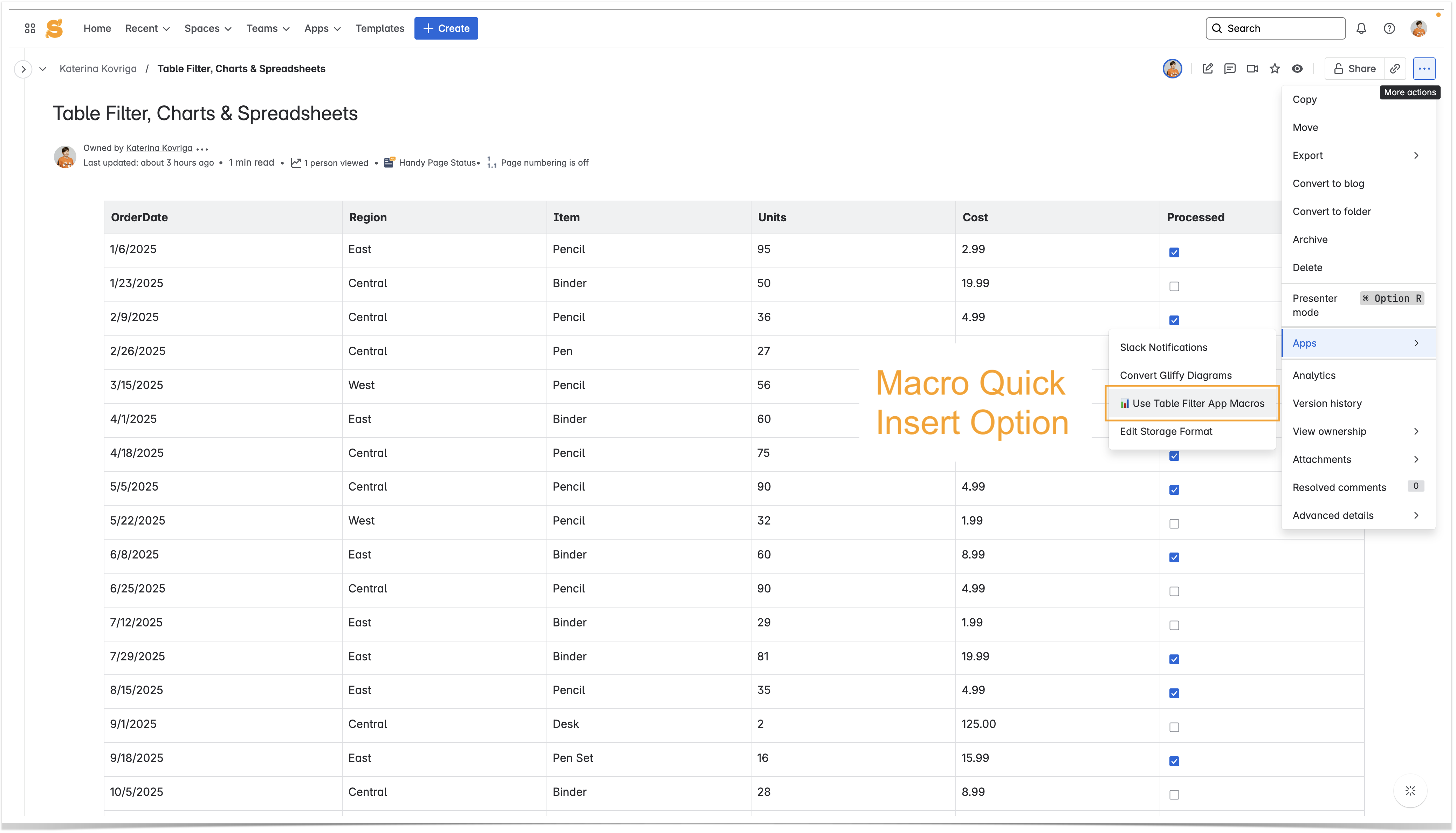Click the watch eye icon
The width and height of the screenshot is (1456, 833).
pyautogui.click(x=1297, y=69)
